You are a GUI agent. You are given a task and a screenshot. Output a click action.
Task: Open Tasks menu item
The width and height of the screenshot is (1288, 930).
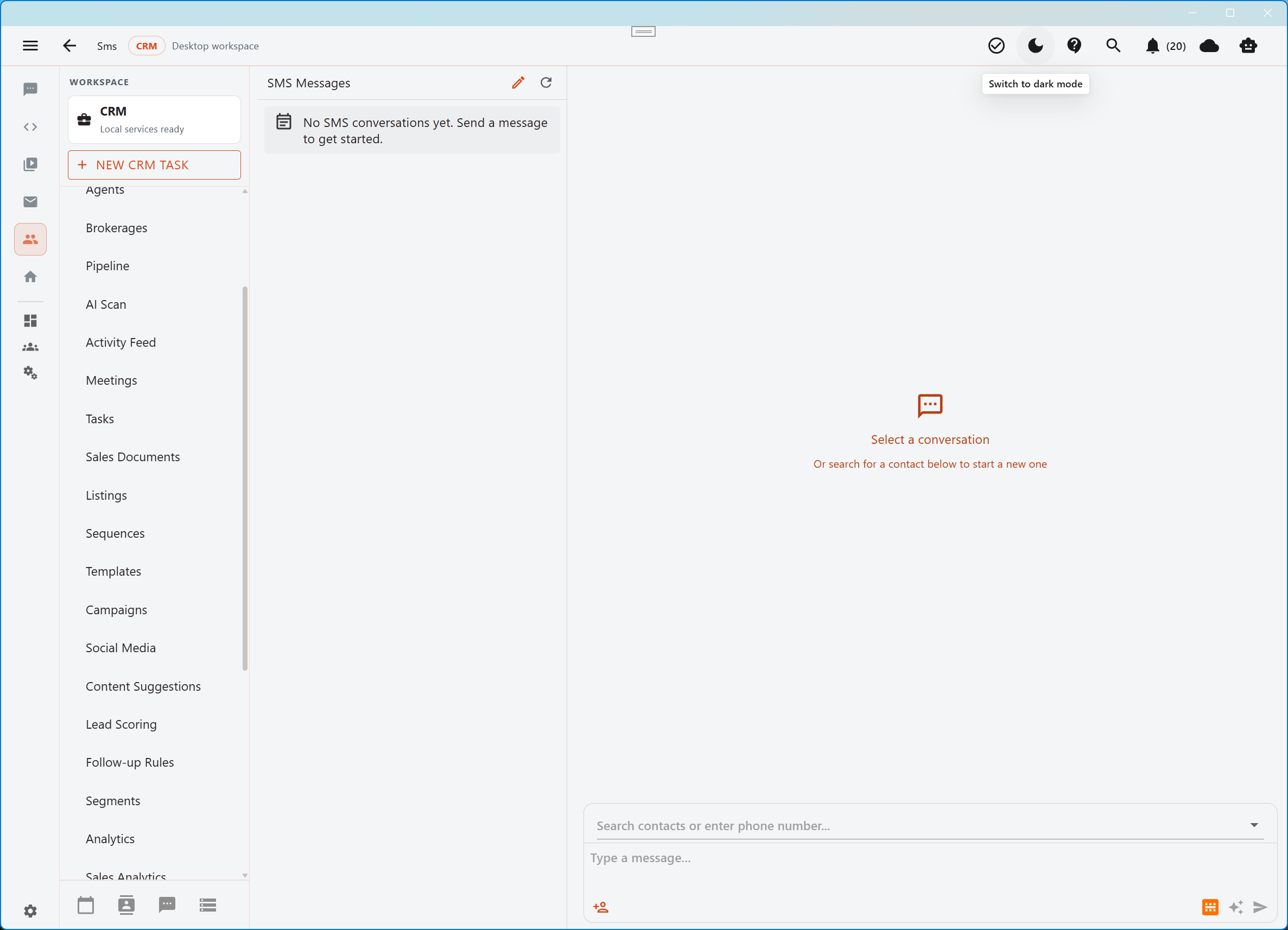pyautogui.click(x=99, y=419)
